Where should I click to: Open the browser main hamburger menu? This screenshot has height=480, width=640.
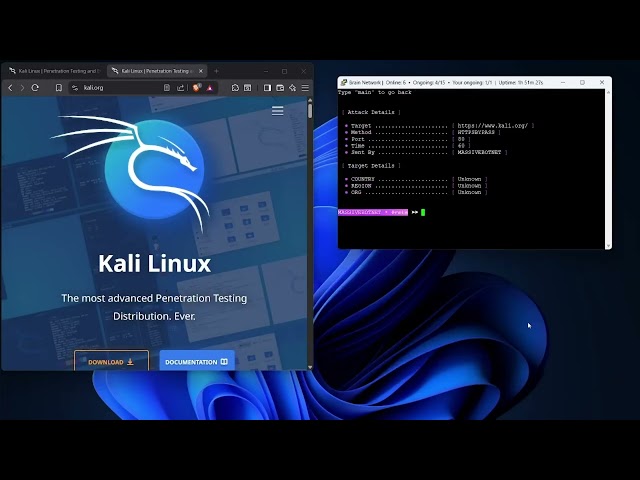pyautogui.click(x=305, y=88)
